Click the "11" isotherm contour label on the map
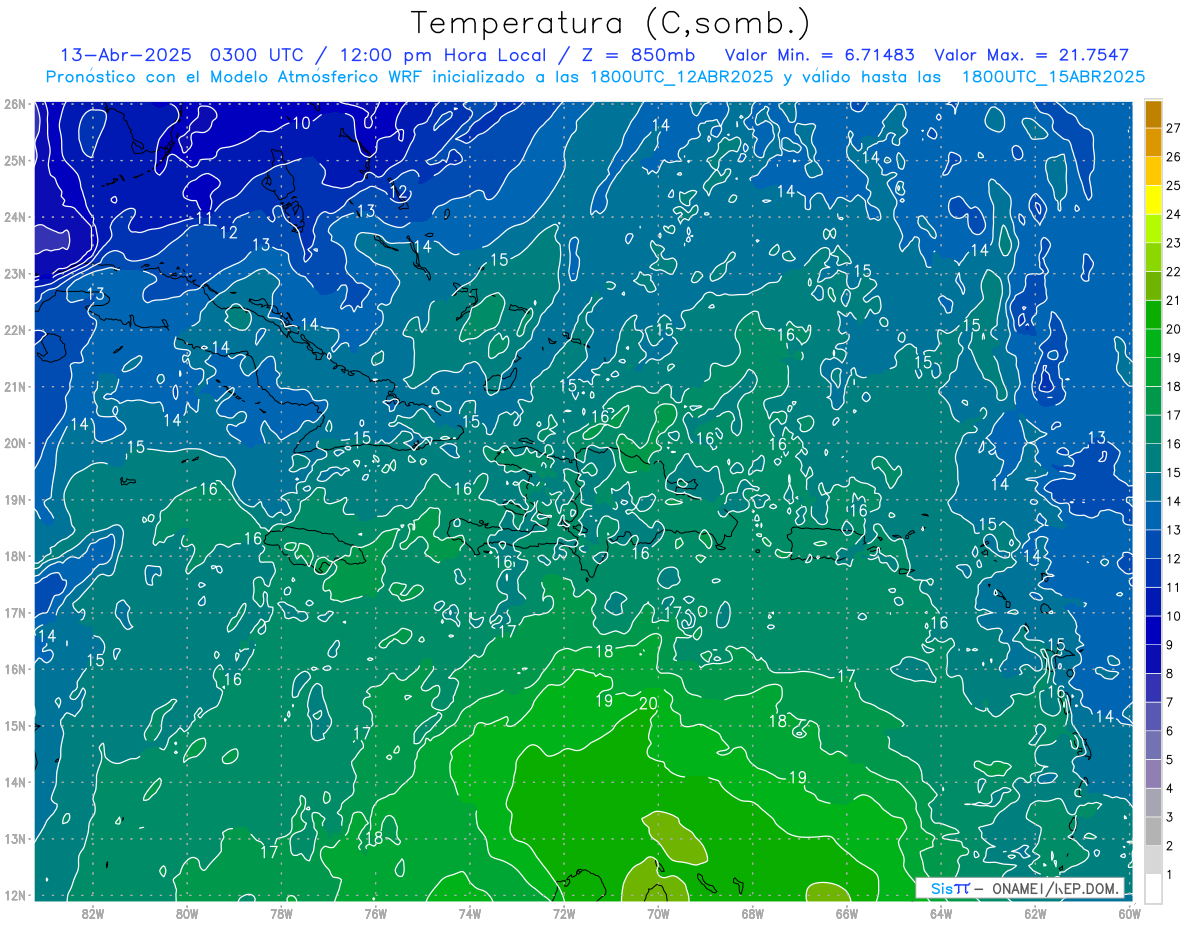 (x=204, y=218)
